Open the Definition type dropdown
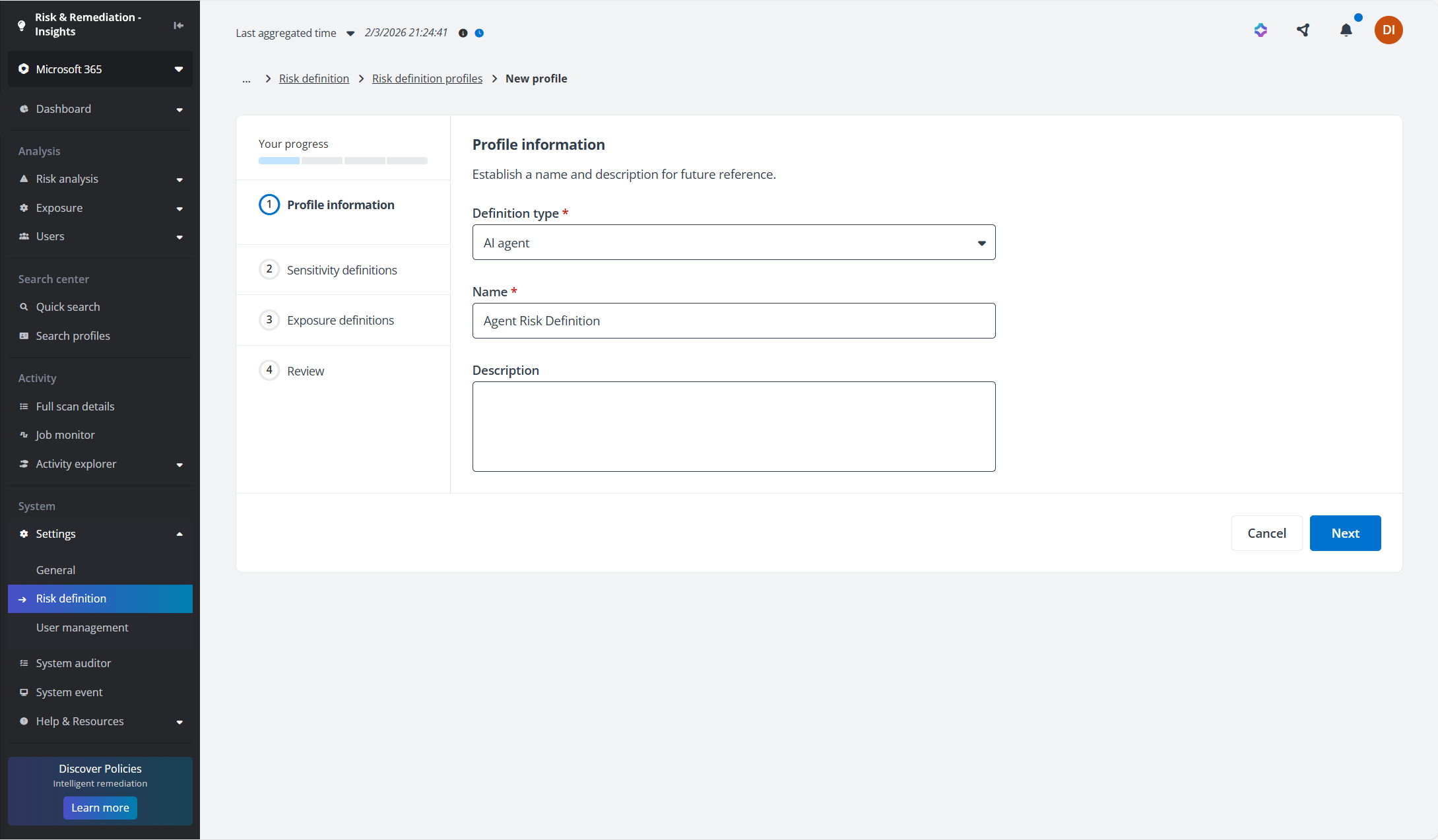Image resolution: width=1438 pixels, height=840 pixels. click(733, 243)
